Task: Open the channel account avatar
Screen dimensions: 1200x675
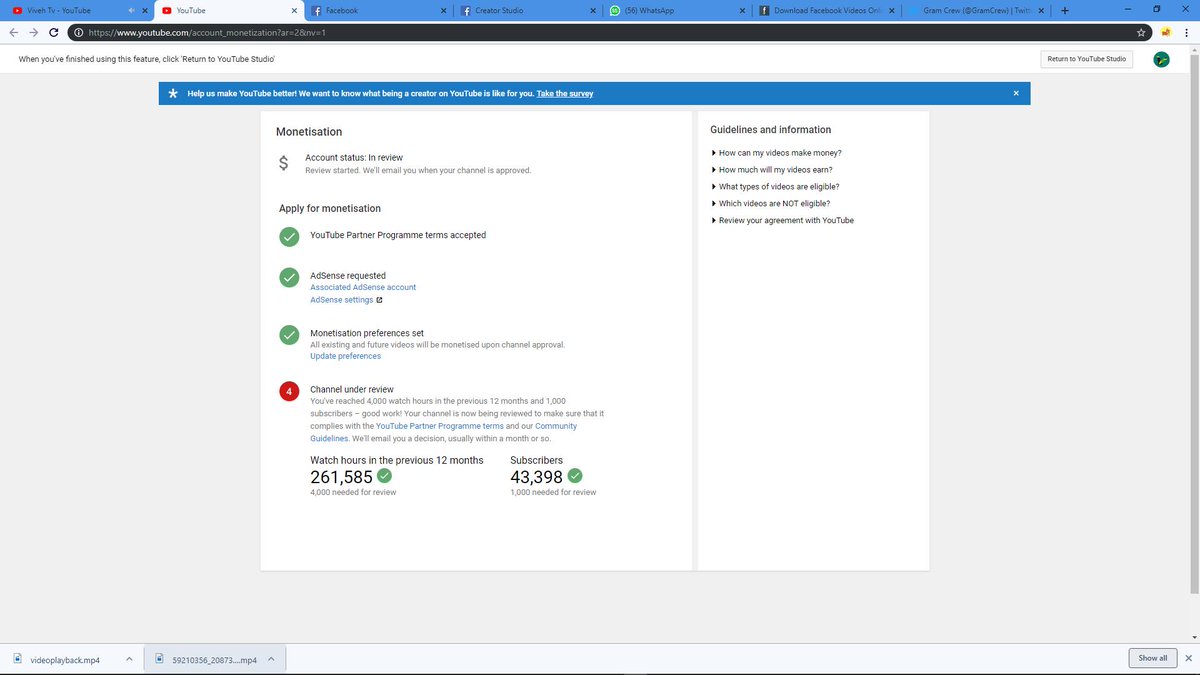Action: (1162, 59)
